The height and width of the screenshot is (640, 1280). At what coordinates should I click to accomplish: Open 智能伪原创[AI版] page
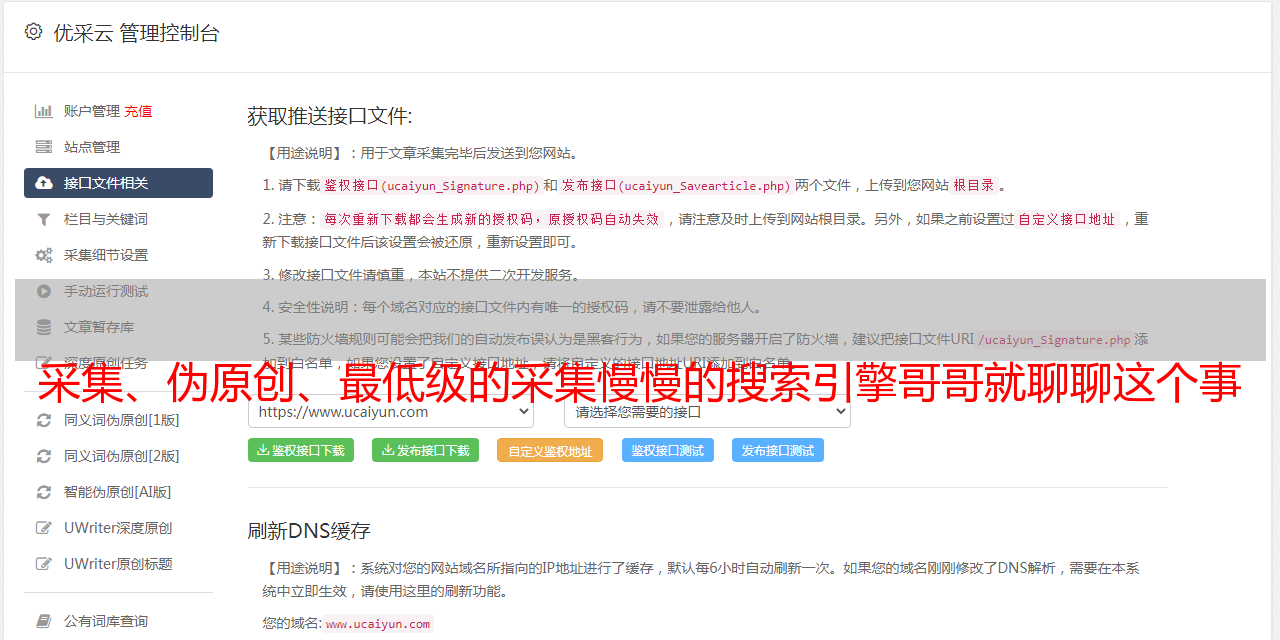pos(118,492)
